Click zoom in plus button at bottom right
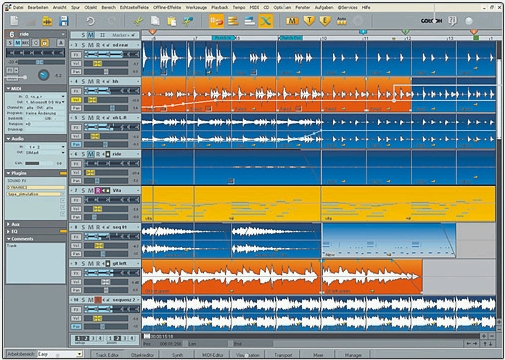This screenshot has height=360, width=505. tap(483, 336)
